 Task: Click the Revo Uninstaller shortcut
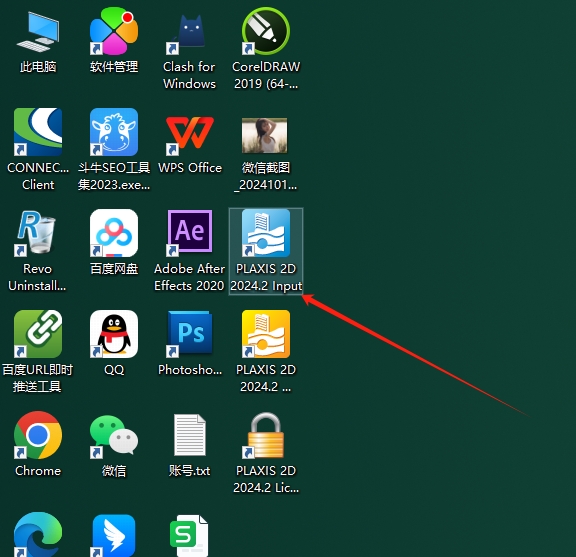[x=36, y=233]
